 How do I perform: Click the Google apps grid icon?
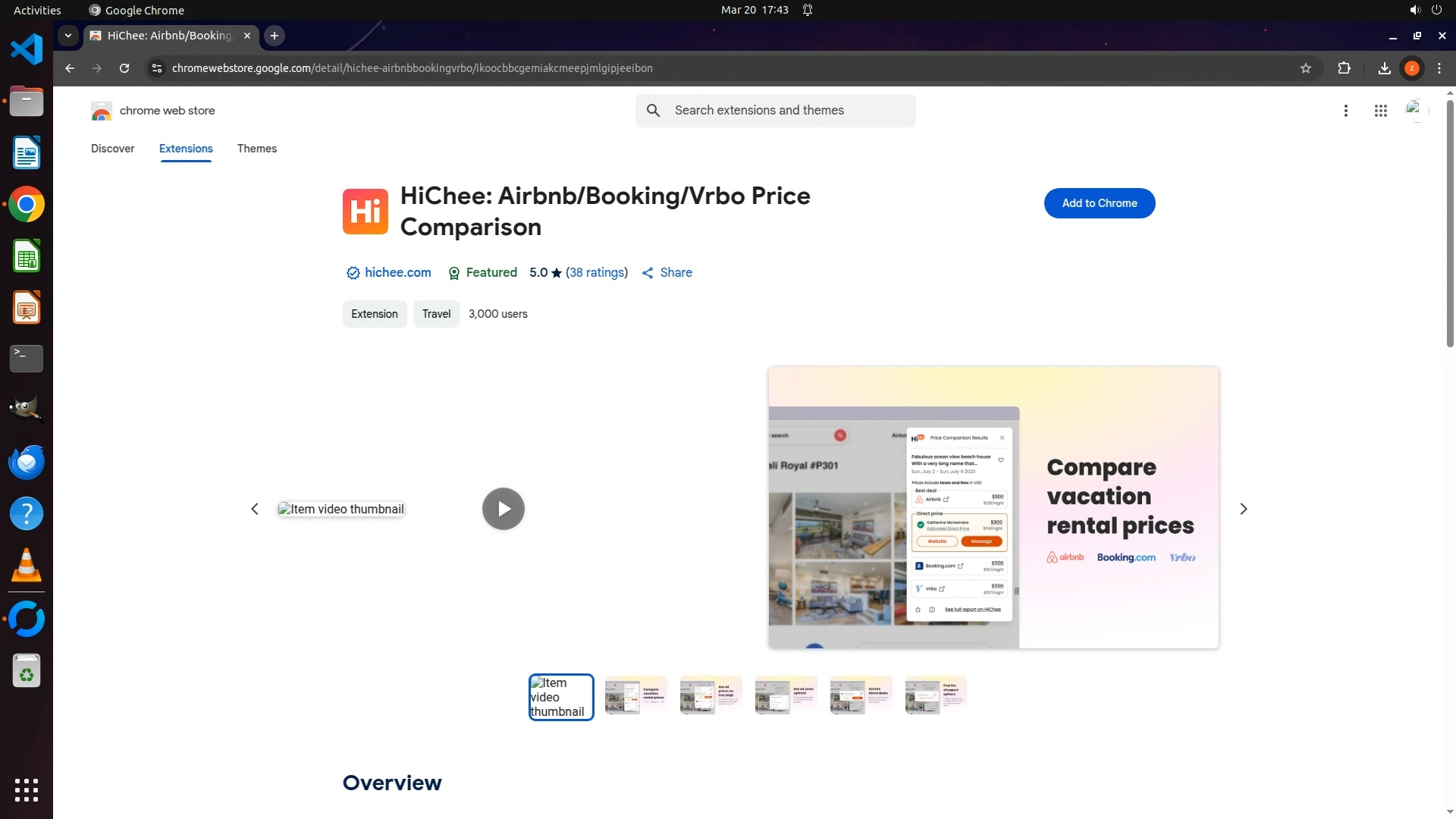pos(1380,111)
